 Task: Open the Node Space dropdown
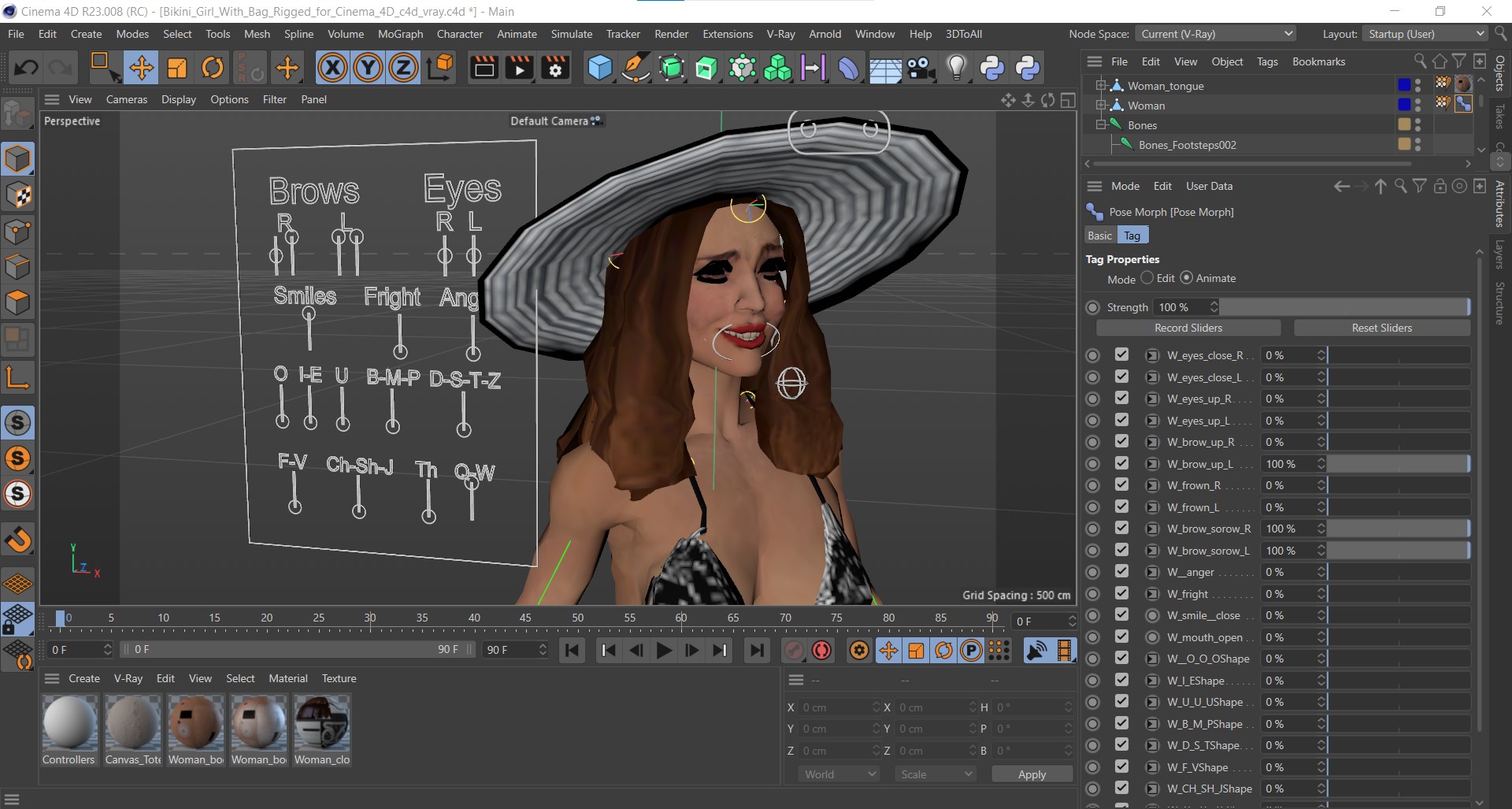click(x=1216, y=34)
